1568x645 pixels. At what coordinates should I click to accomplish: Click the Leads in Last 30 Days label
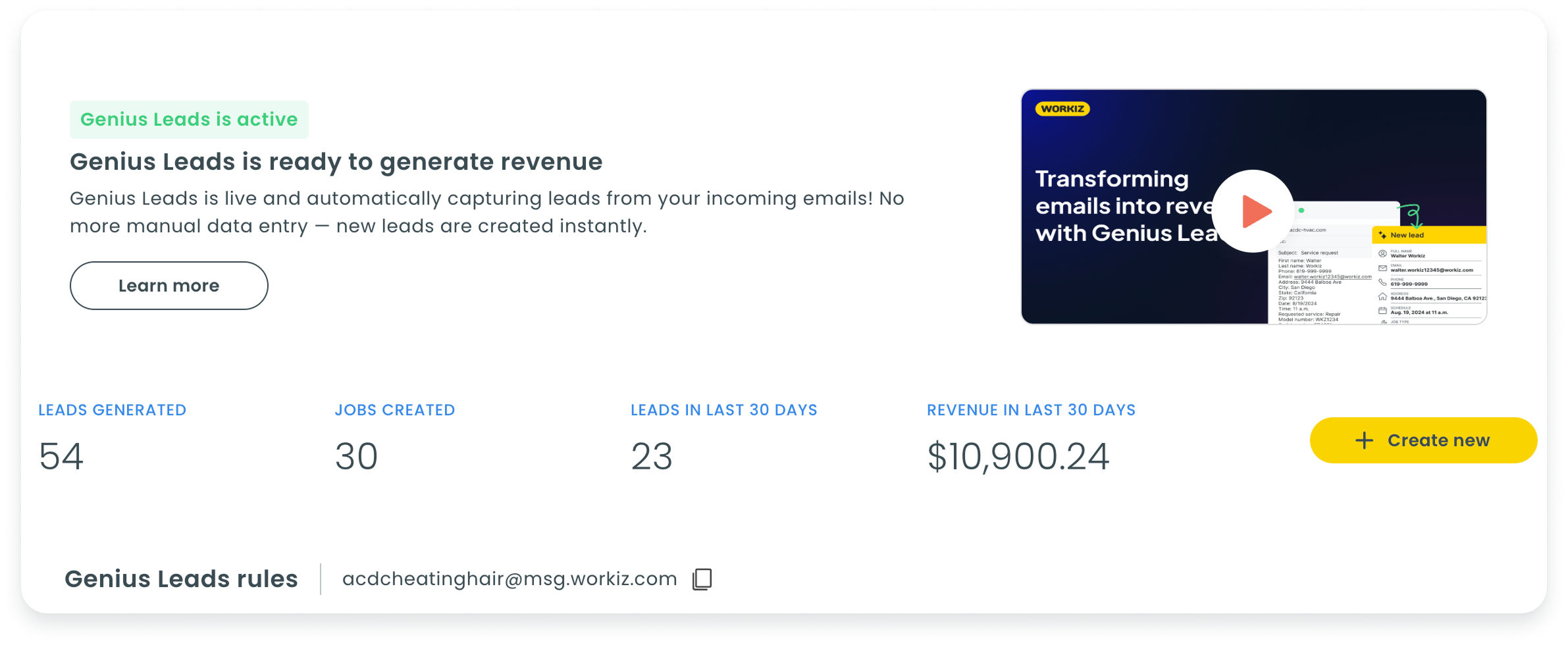pos(723,410)
